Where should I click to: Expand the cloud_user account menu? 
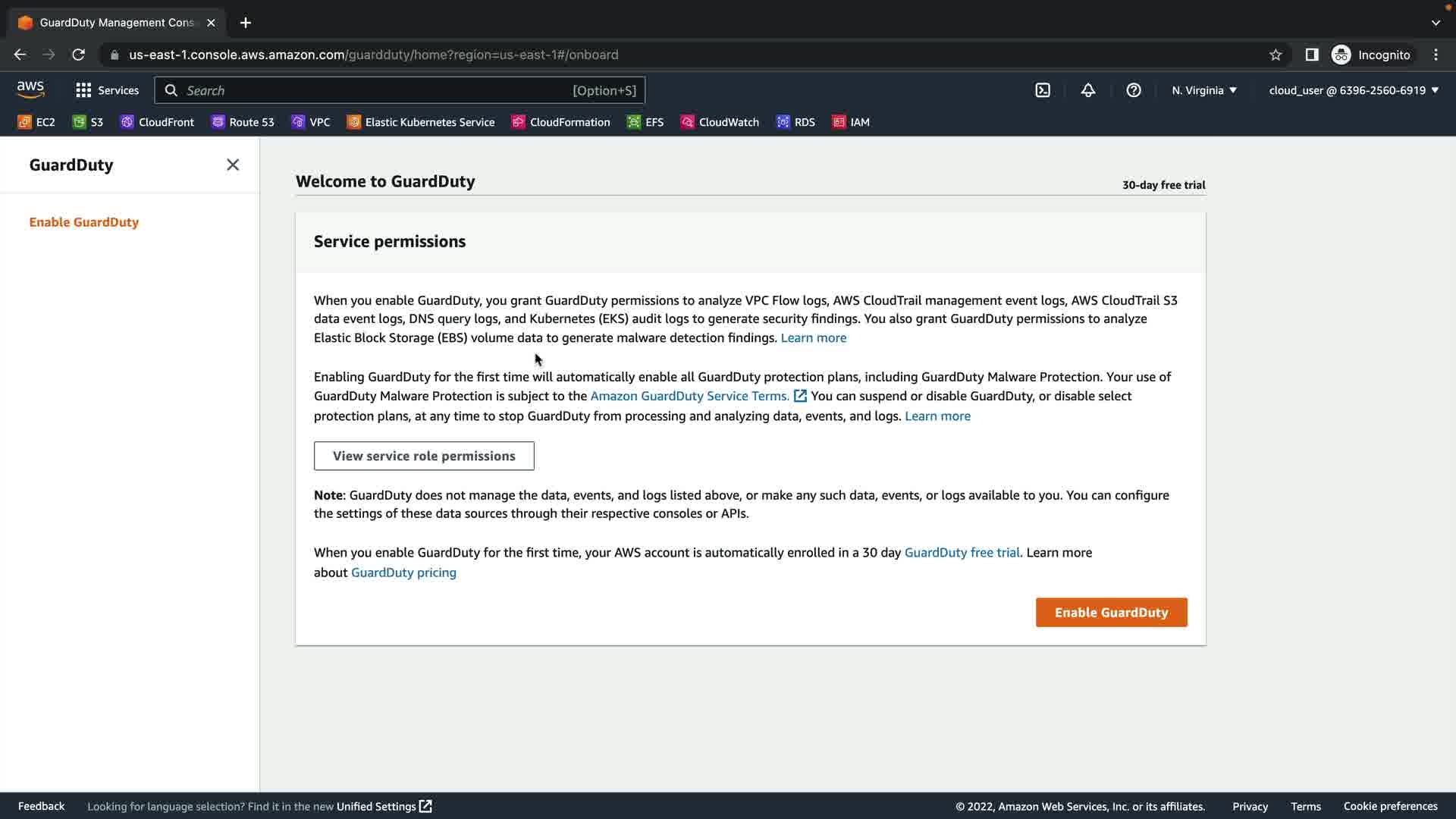[1353, 90]
